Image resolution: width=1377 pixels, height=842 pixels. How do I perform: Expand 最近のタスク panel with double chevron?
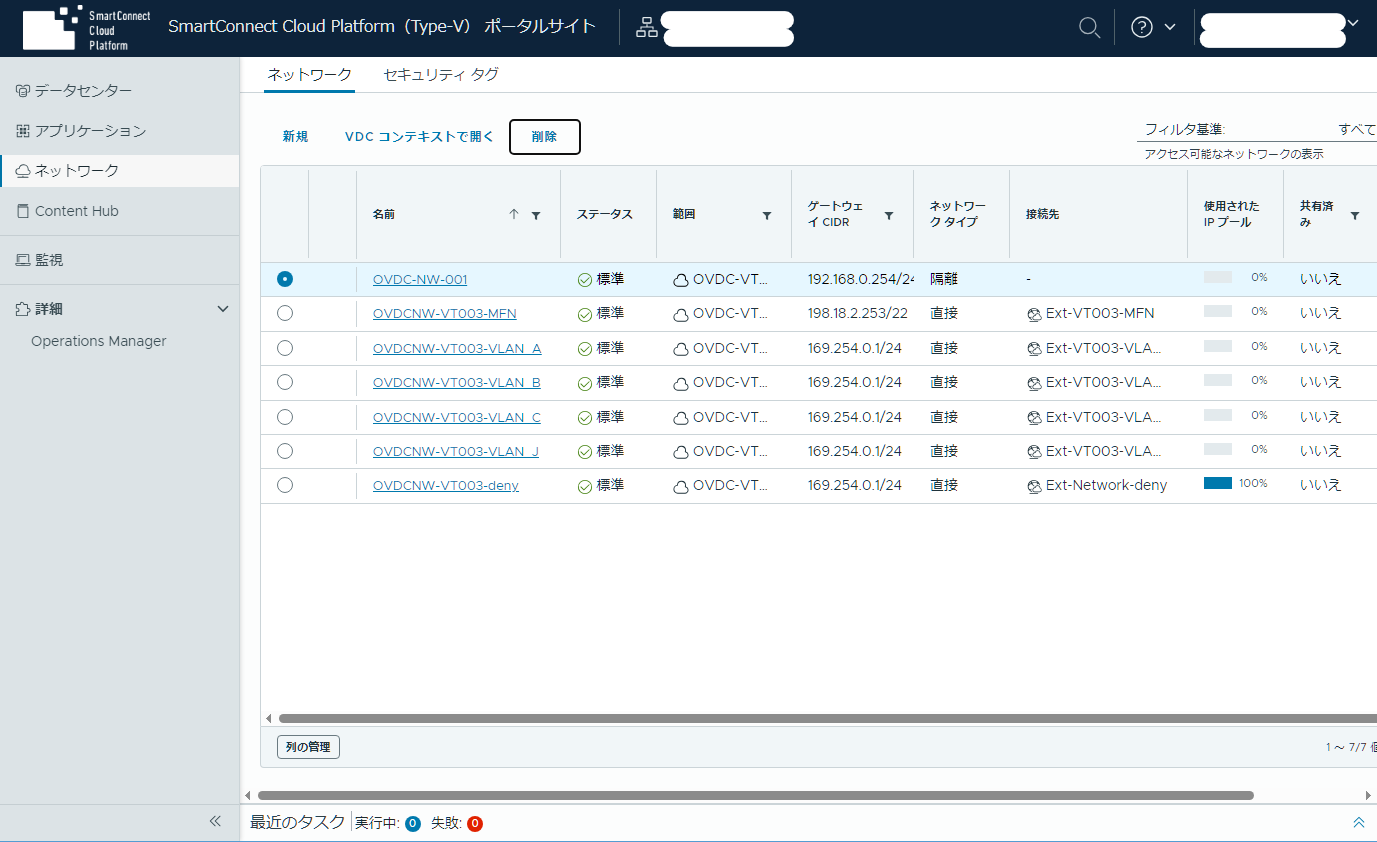click(1358, 822)
